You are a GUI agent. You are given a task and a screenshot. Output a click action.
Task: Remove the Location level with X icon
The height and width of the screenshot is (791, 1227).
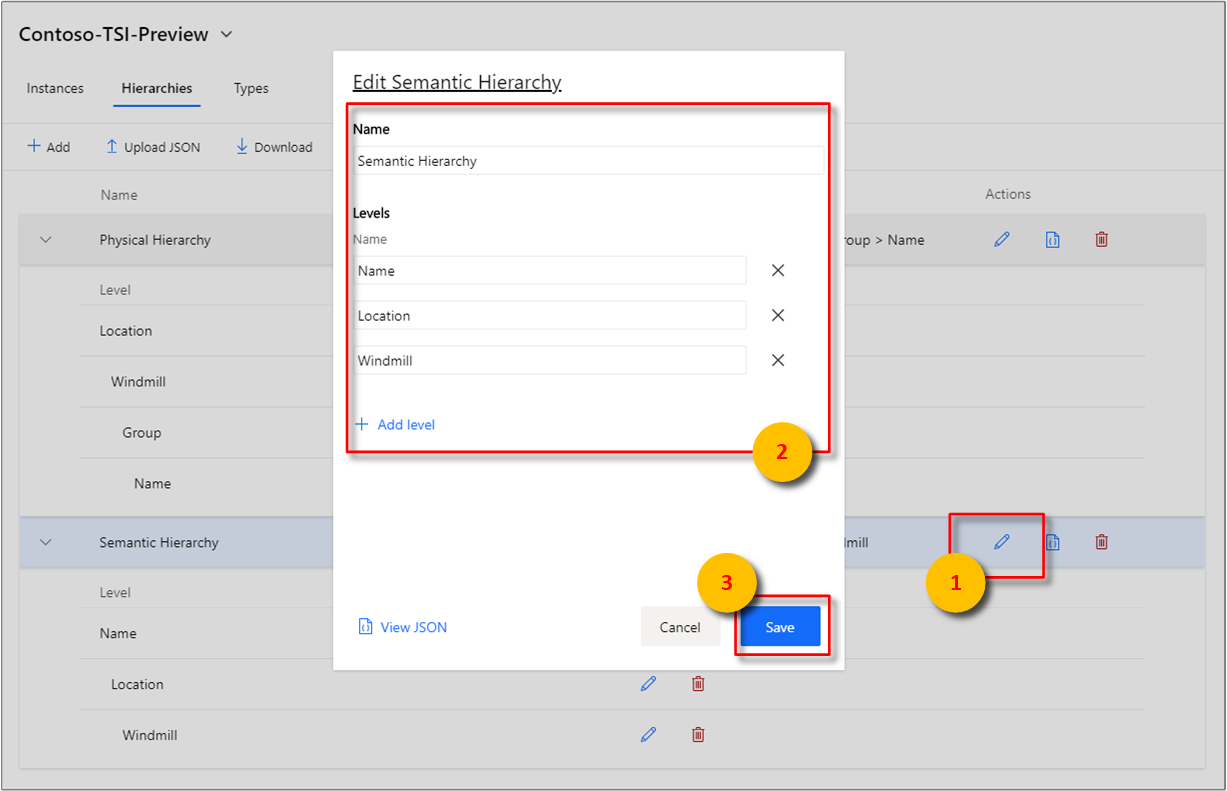[778, 316]
